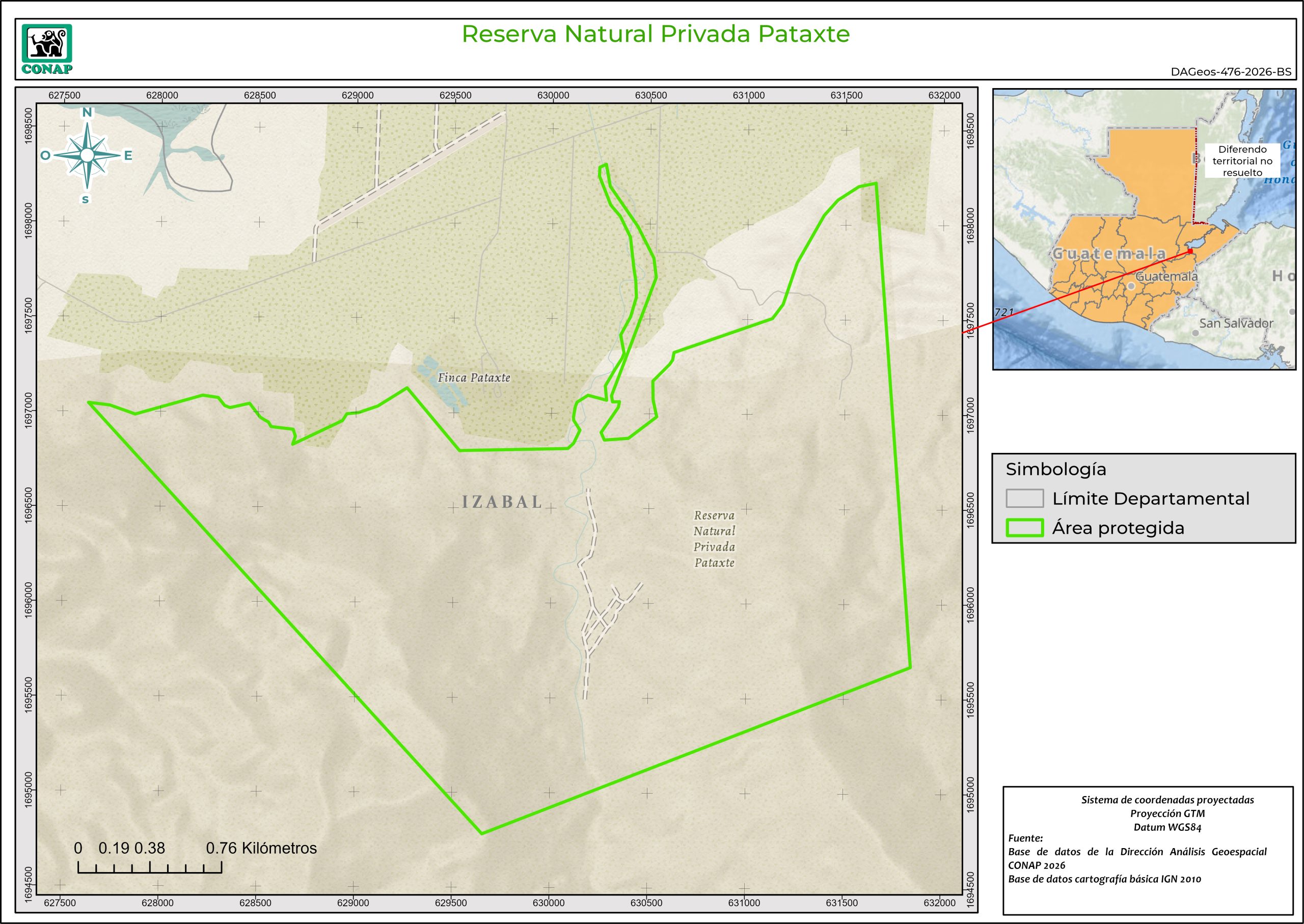This screenshot has width=1304, height=924.
Task: Click the Simbología legend heading
Action: [x=1055, y=470]
